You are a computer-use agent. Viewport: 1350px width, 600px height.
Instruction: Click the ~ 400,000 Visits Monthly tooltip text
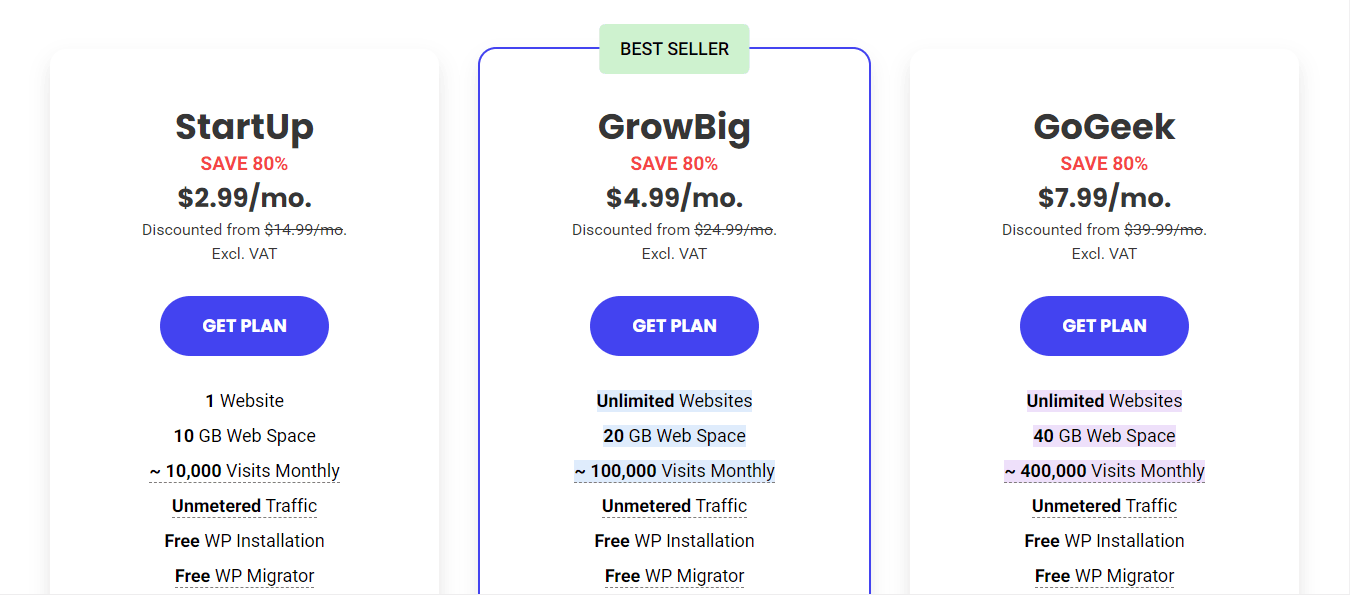(x=1104, y=471)
